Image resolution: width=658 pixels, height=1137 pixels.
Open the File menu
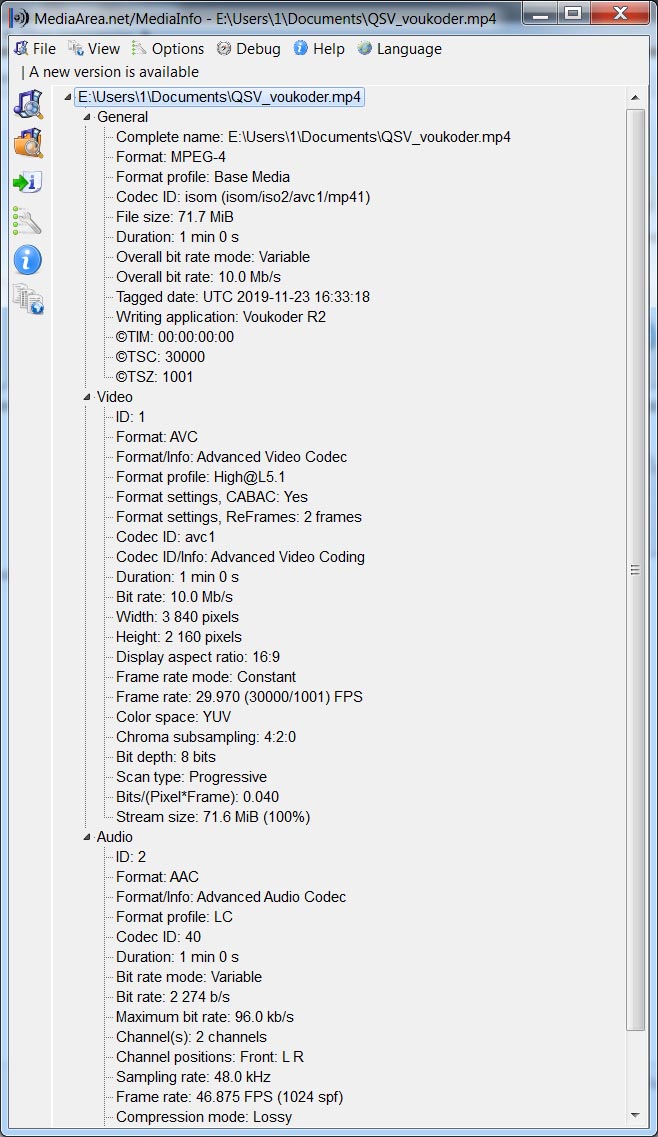tap(35, 49)
